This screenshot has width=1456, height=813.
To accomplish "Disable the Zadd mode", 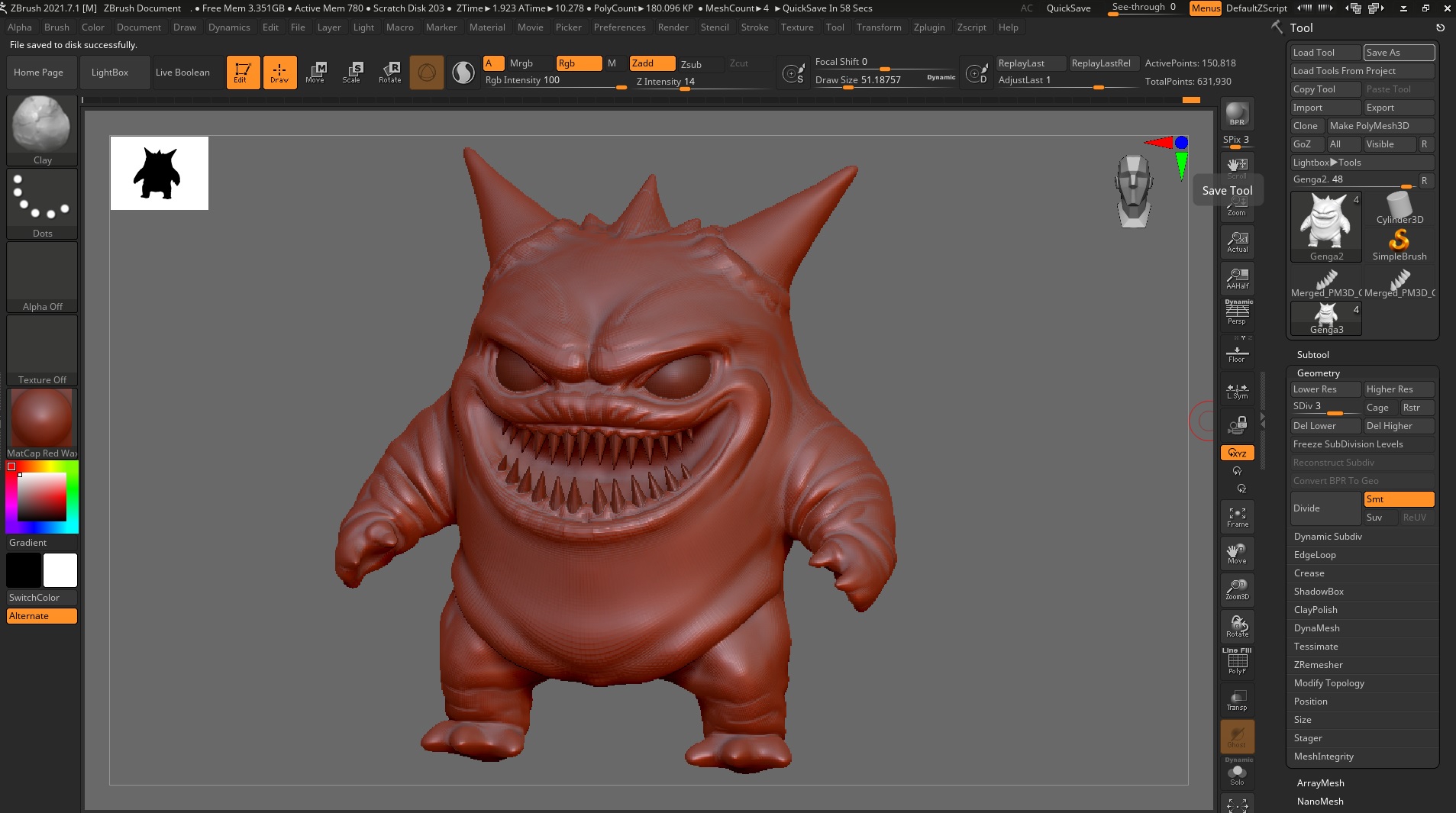I will pos(651,63).
